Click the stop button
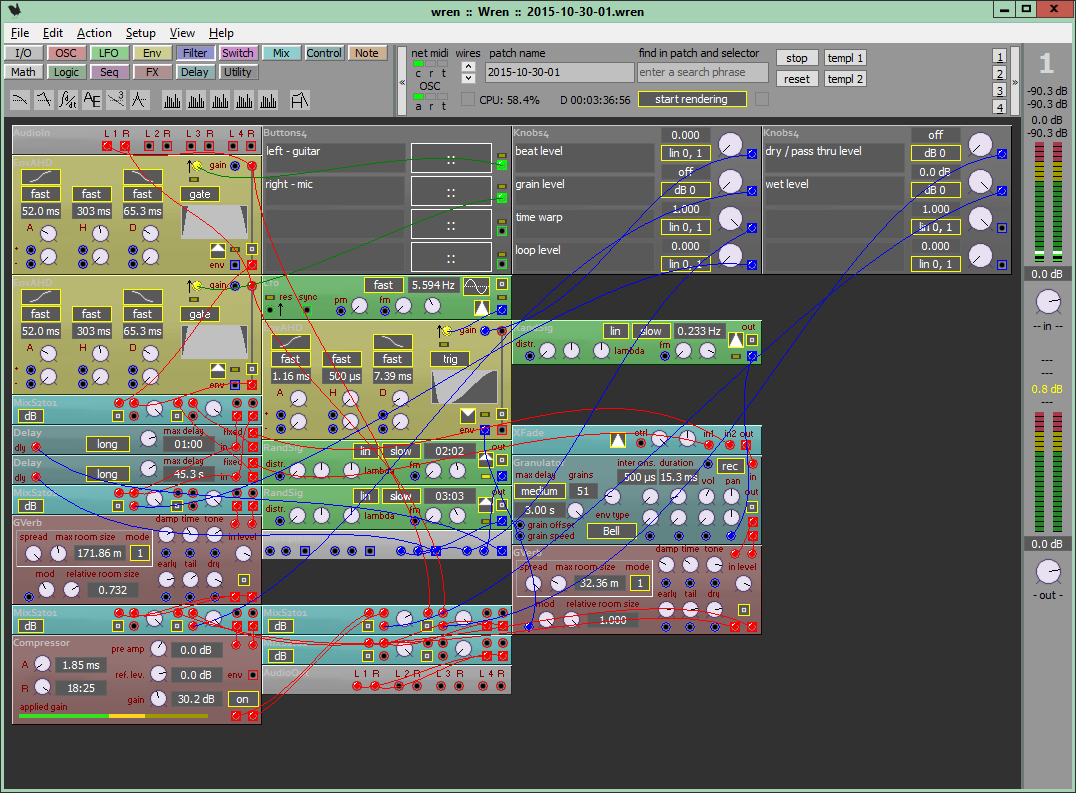The width and height of the screenshot is (1076, 793). click(x=797, y=58)
